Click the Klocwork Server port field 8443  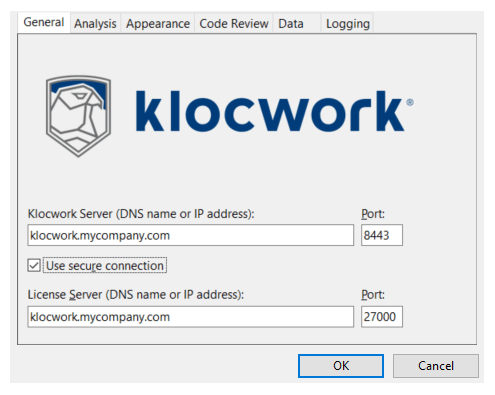(x=382, y=235)
